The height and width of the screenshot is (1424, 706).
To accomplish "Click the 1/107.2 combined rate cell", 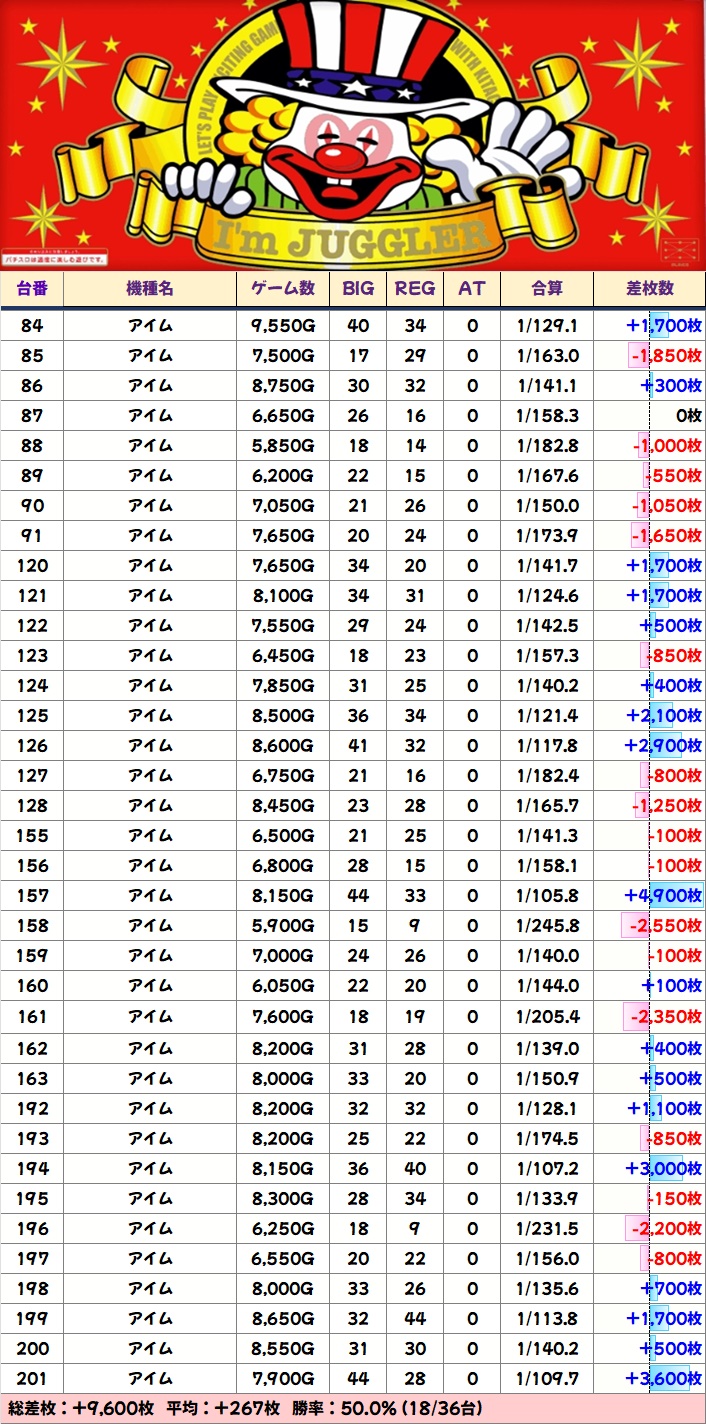I will 547,1168.
